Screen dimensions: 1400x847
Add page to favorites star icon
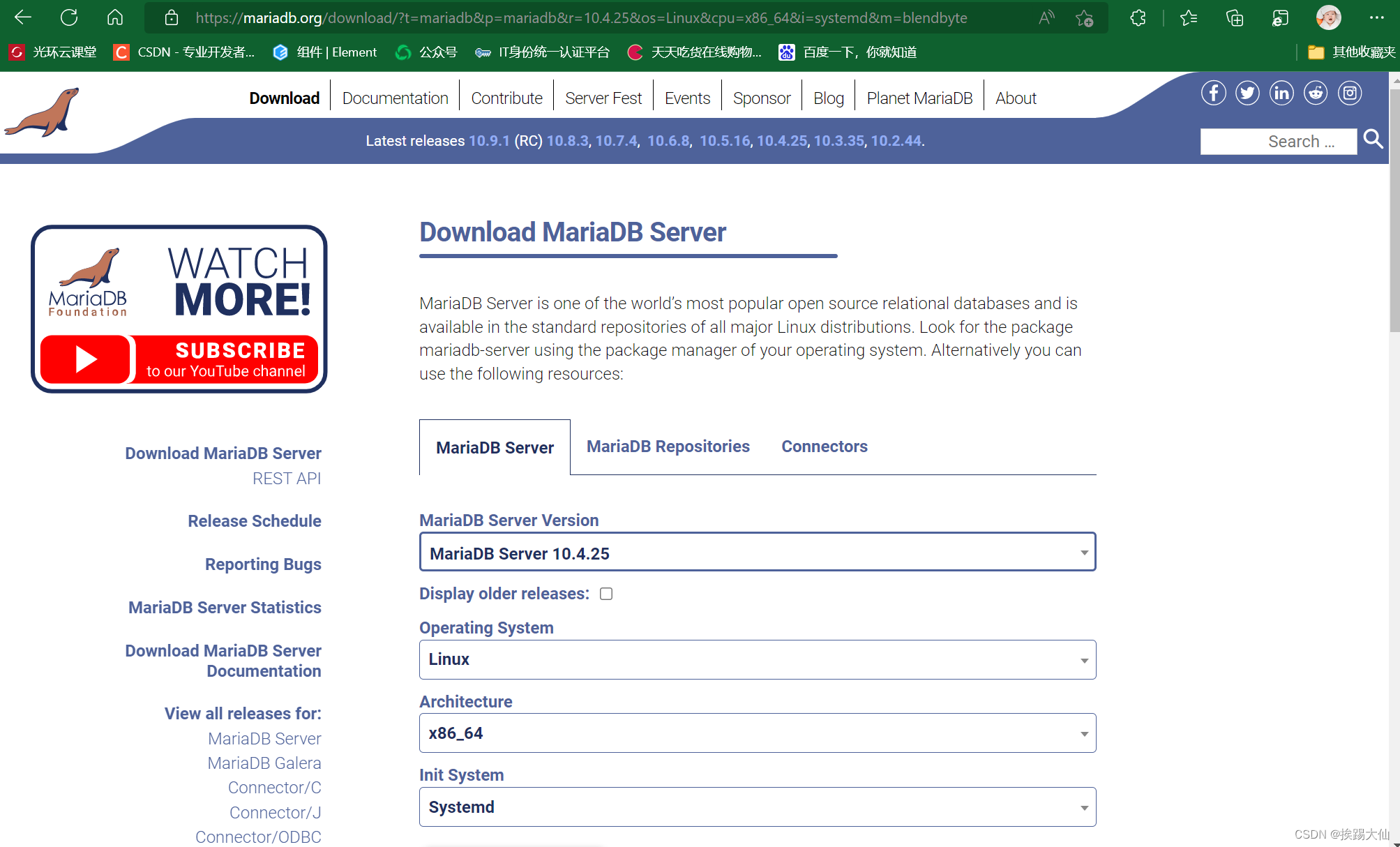point(1084,18)
